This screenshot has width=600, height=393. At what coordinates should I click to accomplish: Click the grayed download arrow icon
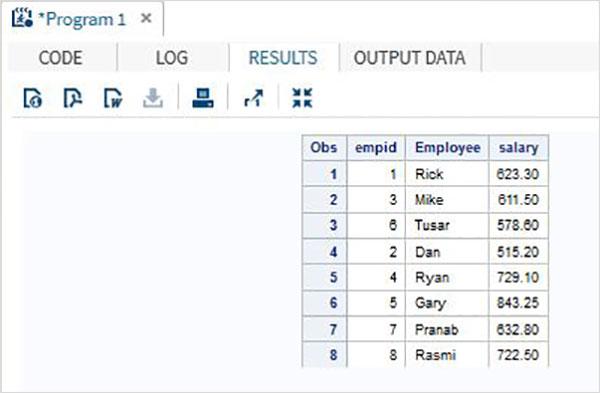pyautogui.click(x=153, y=98)
